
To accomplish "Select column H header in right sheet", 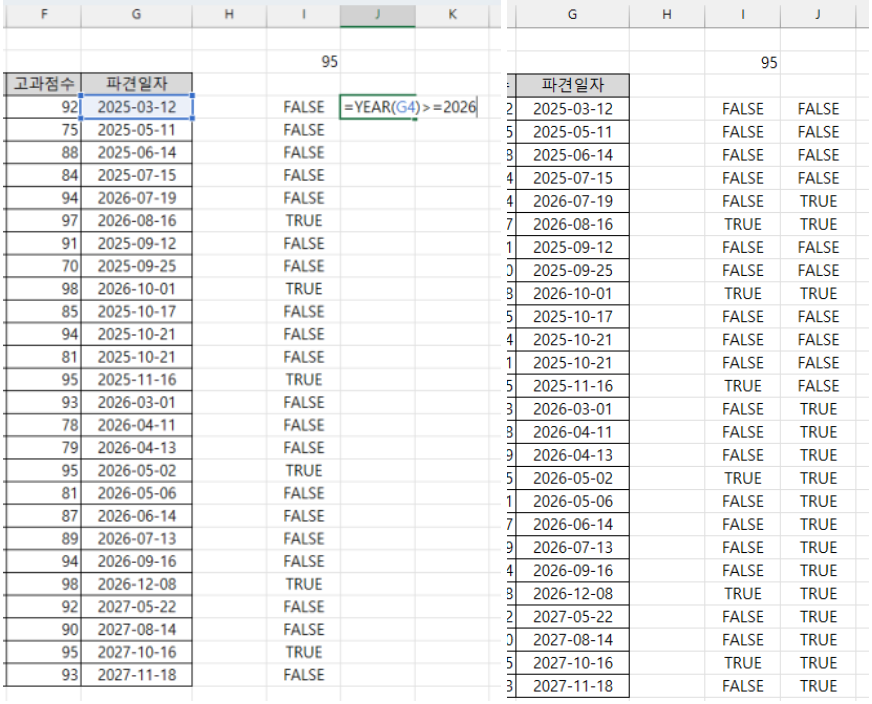I will [667, 15].
